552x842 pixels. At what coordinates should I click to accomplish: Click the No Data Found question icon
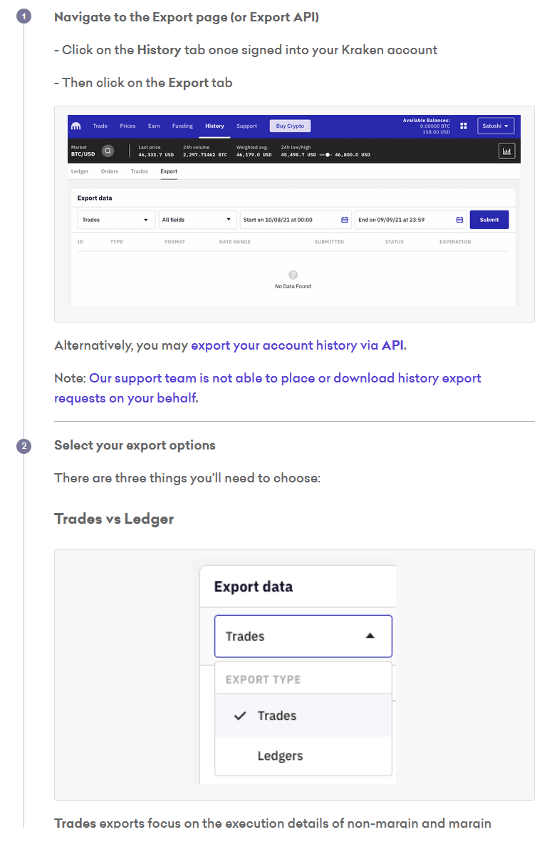(293, 274)
